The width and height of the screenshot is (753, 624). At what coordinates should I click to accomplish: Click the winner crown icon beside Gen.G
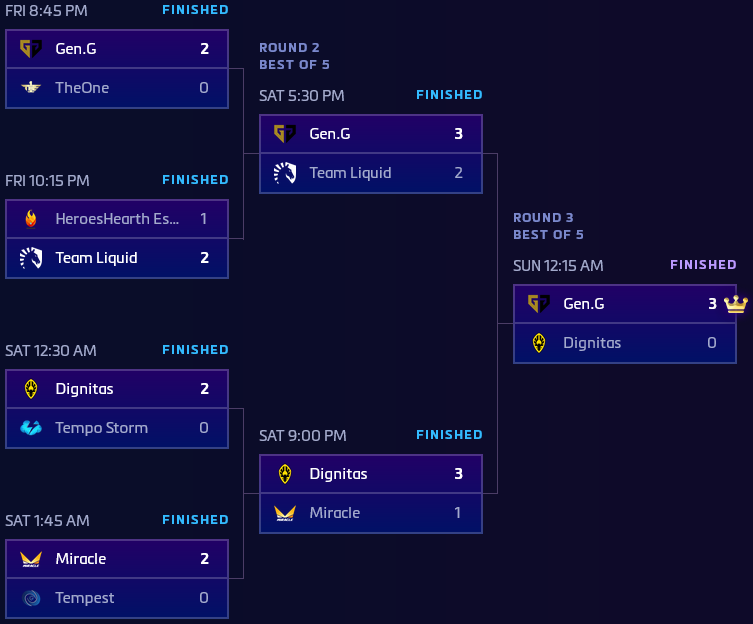(x=736, y=303)
